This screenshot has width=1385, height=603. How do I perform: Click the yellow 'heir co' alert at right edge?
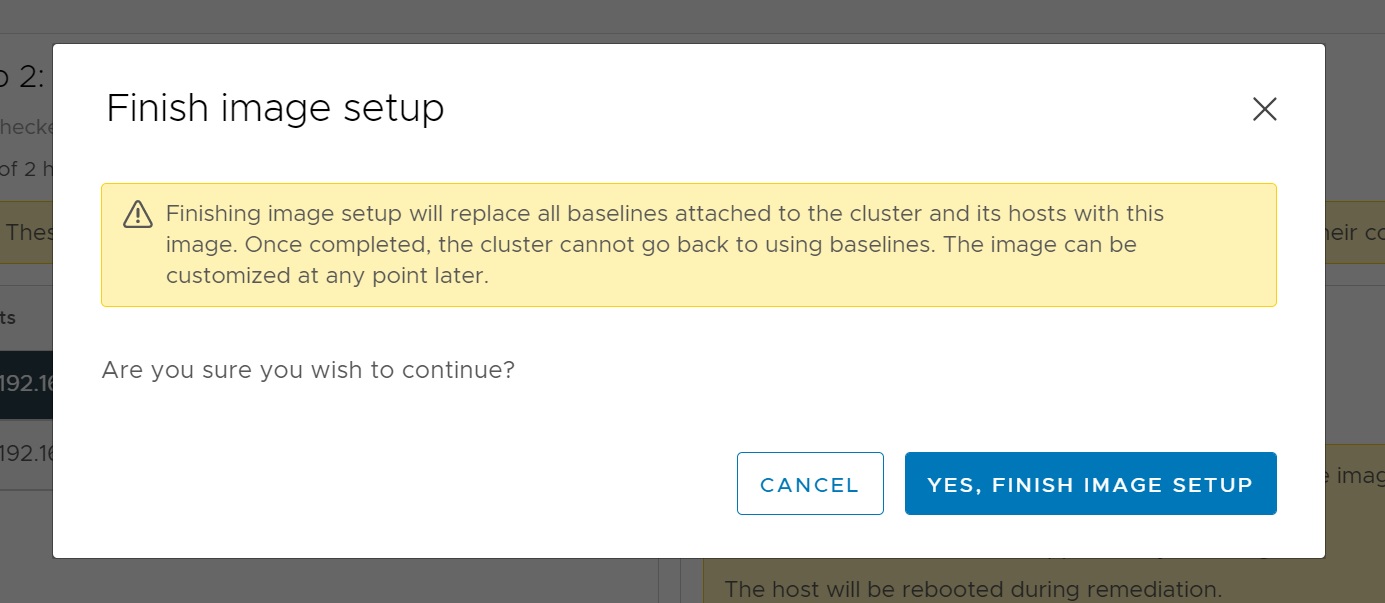pos(1354,232)
